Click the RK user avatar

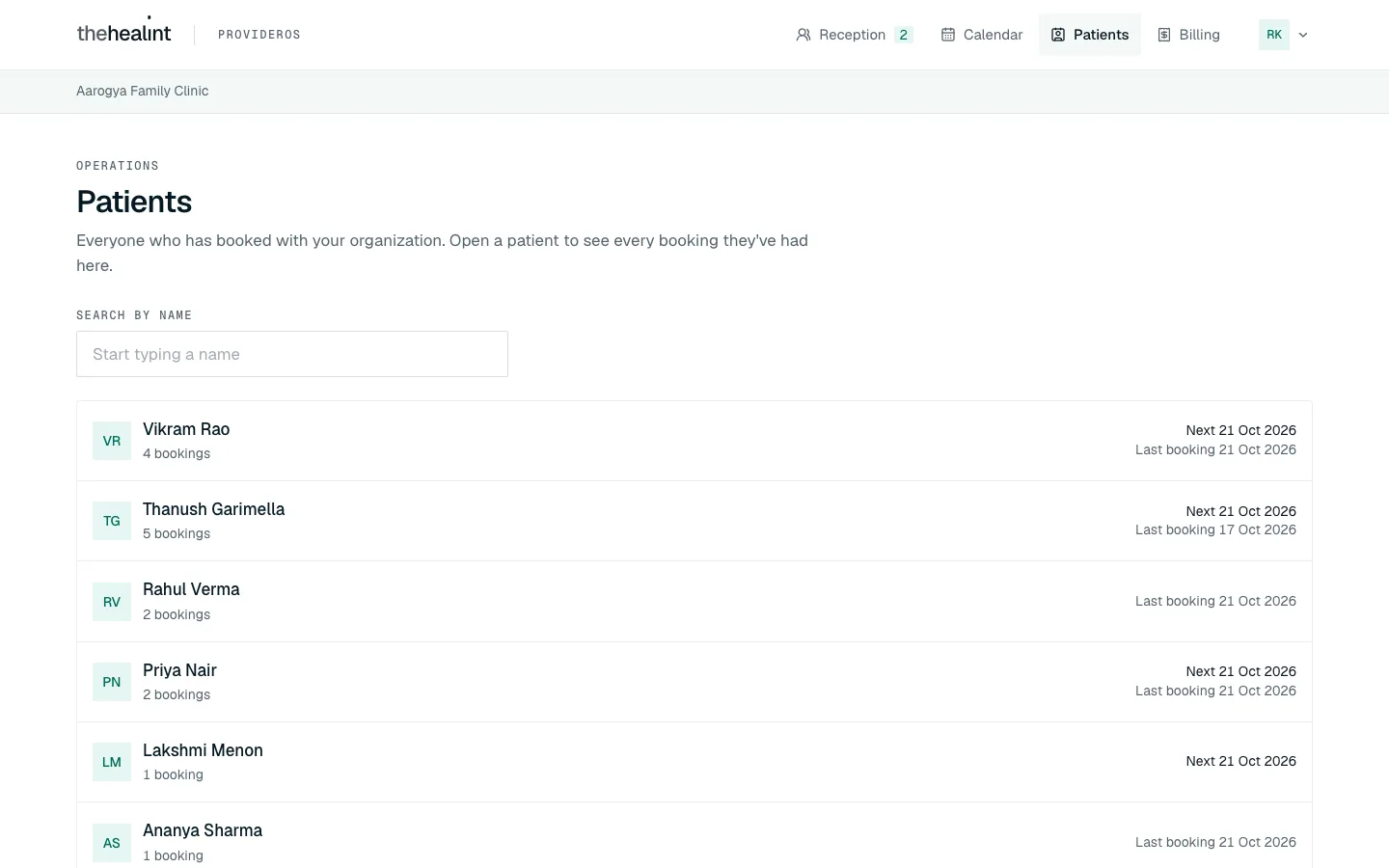(1274, 35)
